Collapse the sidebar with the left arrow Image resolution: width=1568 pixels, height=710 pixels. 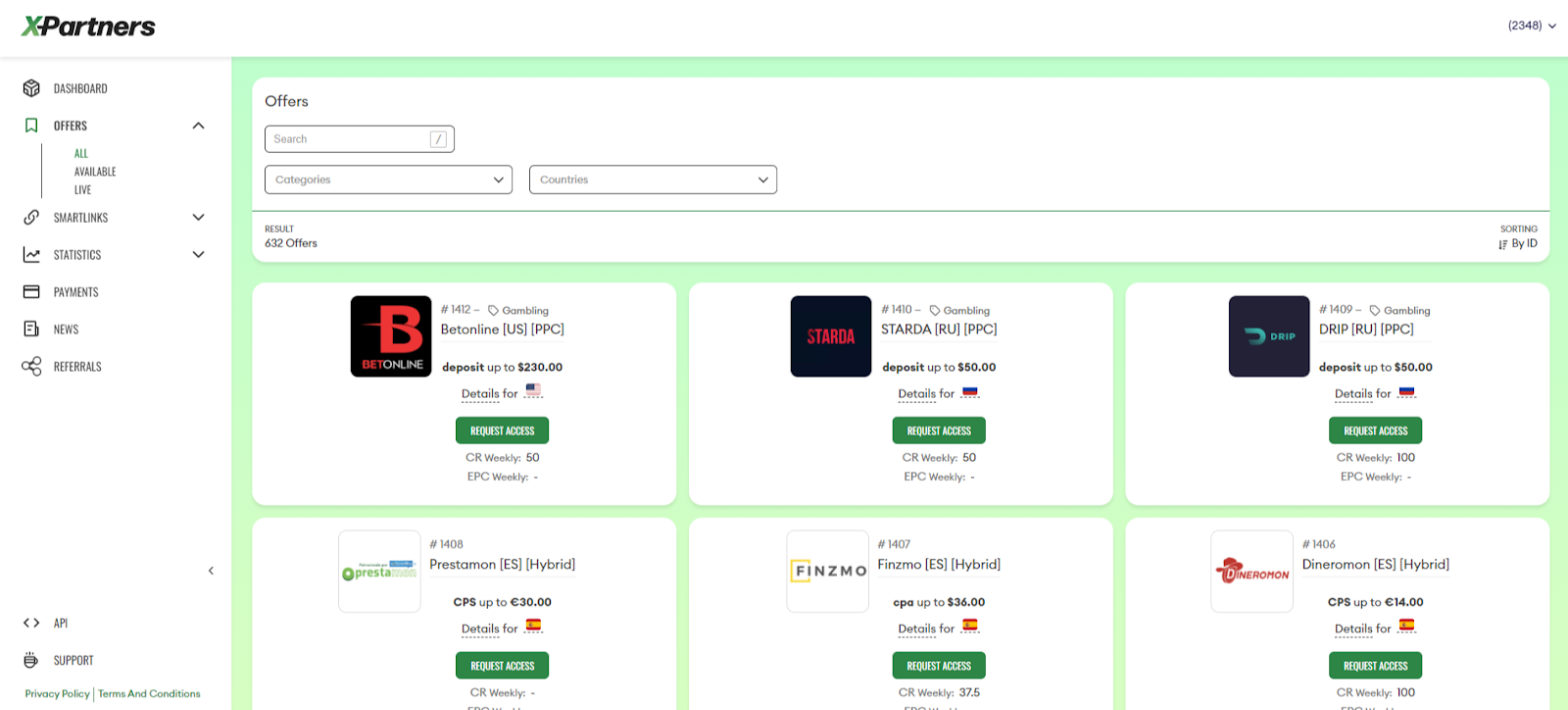[211, 571]
